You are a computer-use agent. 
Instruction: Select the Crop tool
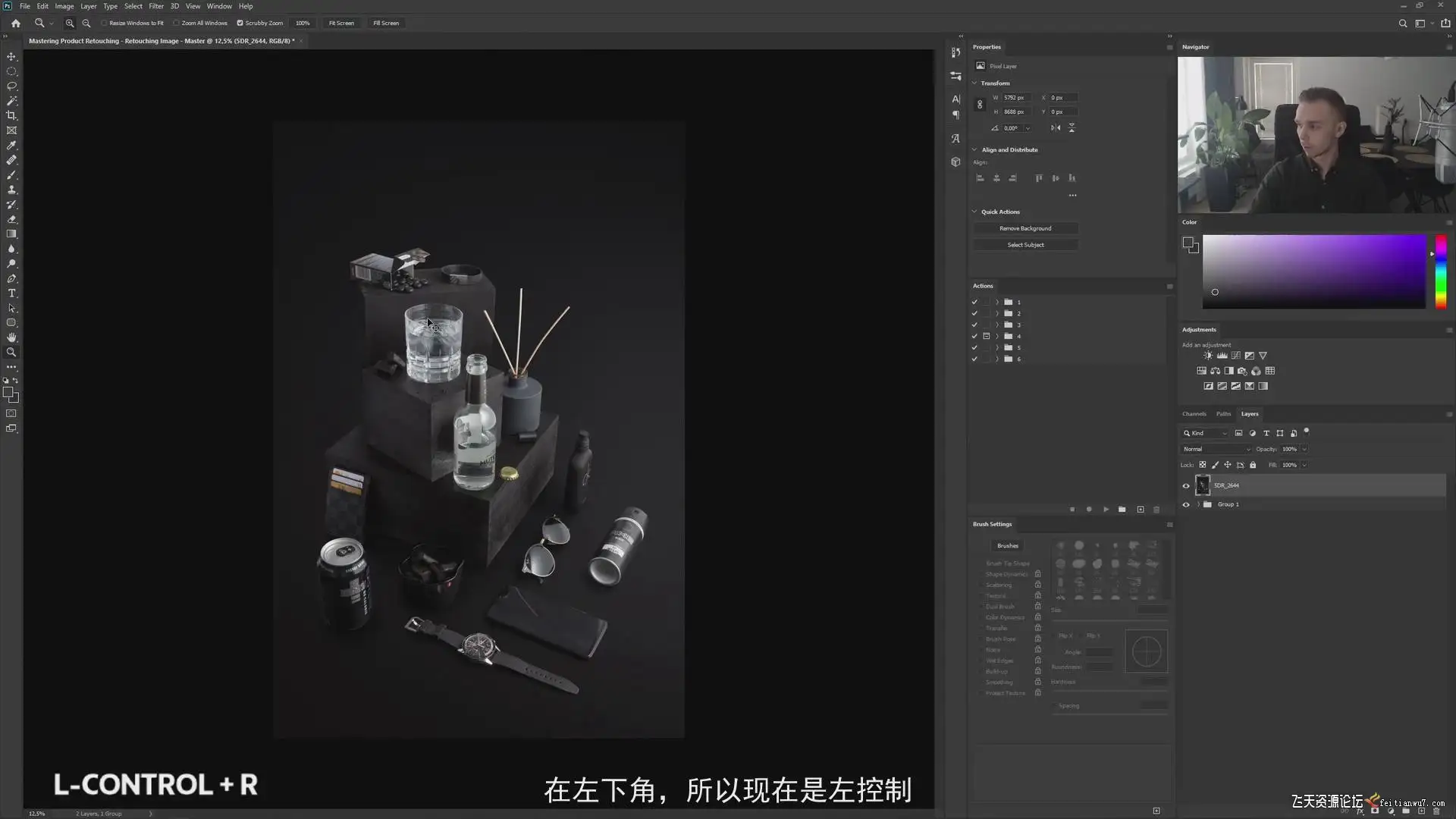(x=11, y=116)
